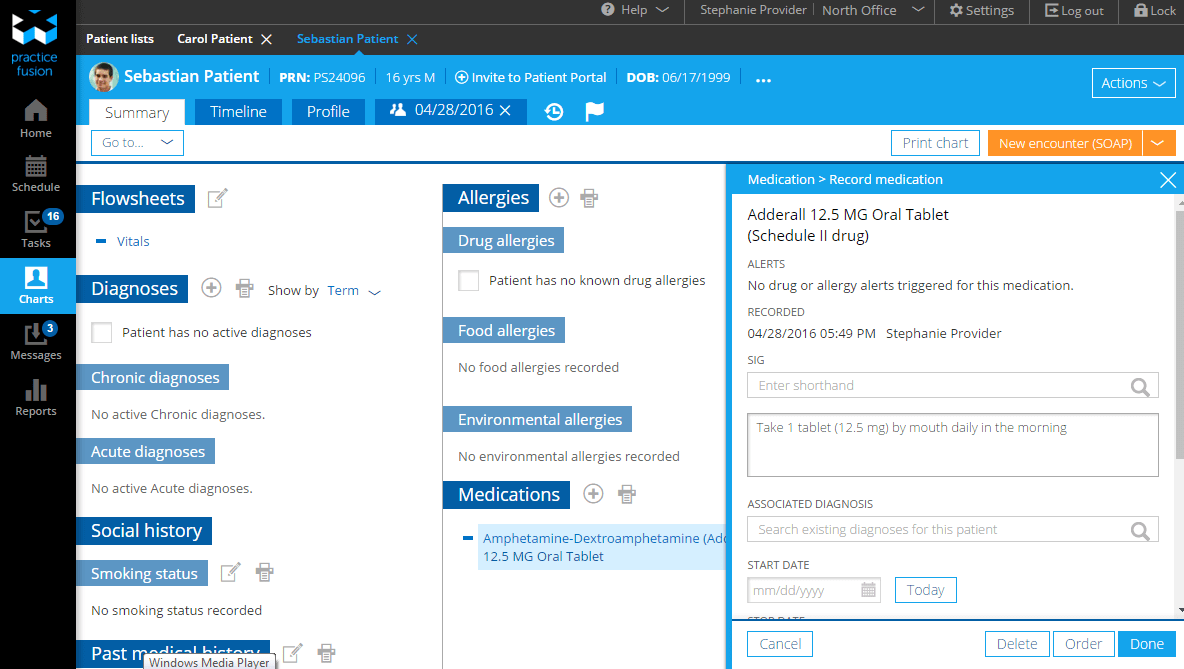Click Today to set the start date

(925, 590)
